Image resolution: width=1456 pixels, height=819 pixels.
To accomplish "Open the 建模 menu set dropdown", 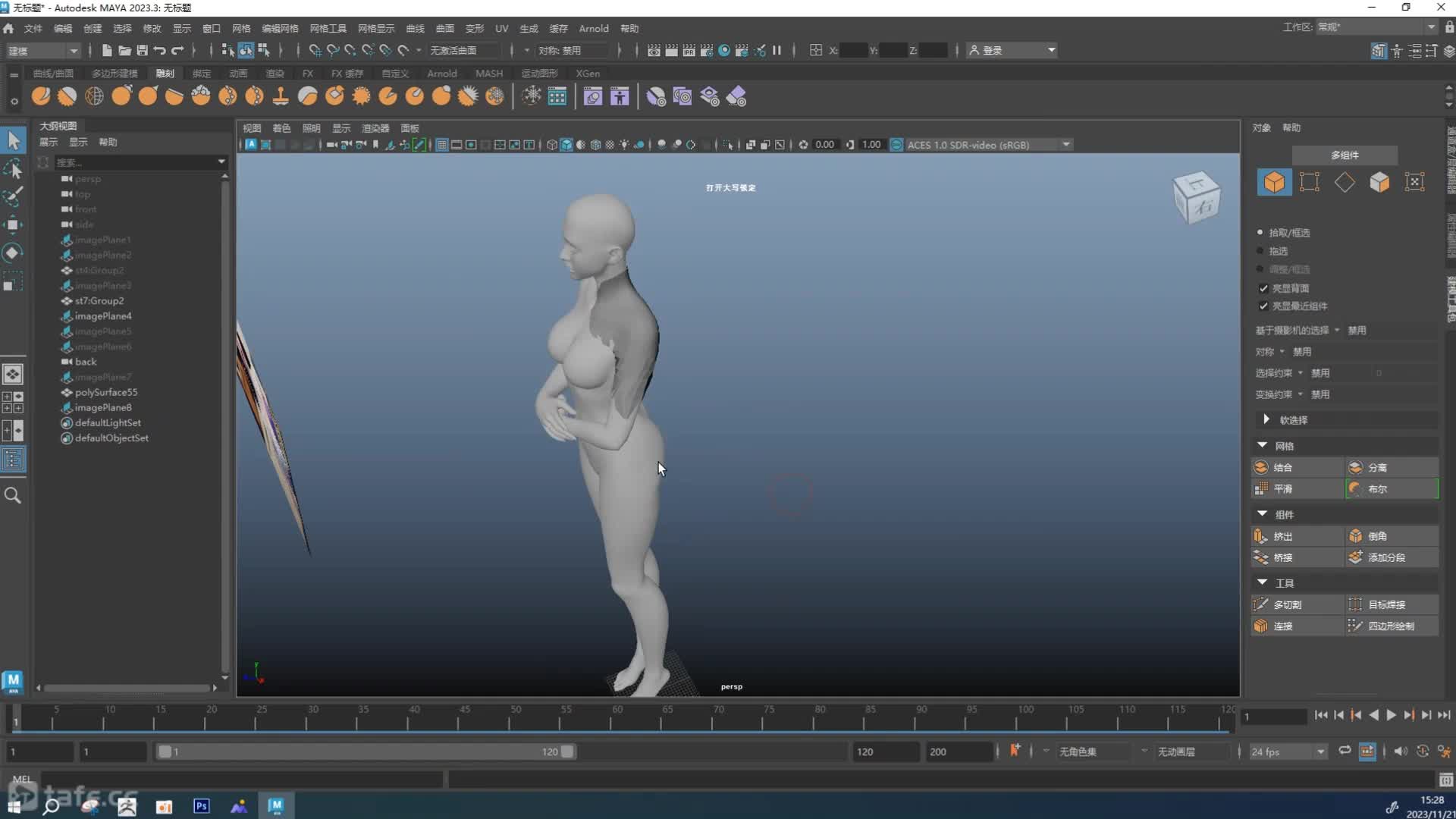I will point(42,51).
